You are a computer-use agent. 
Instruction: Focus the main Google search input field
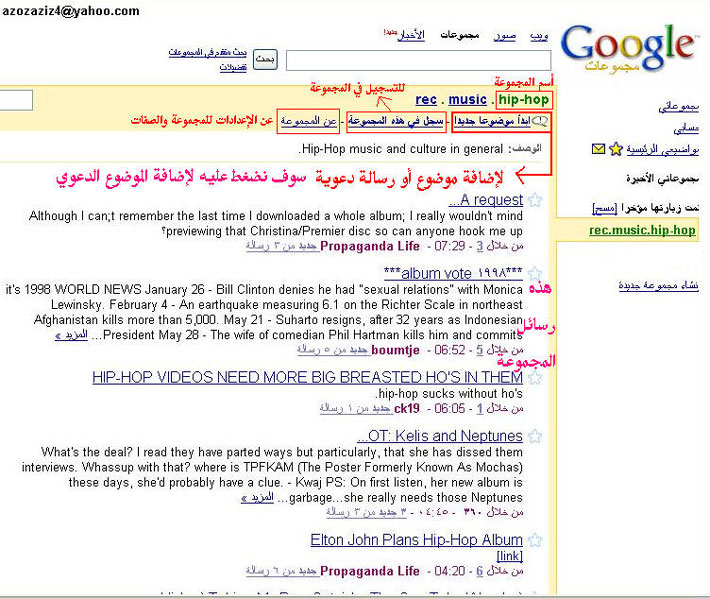tap(418, 60)
